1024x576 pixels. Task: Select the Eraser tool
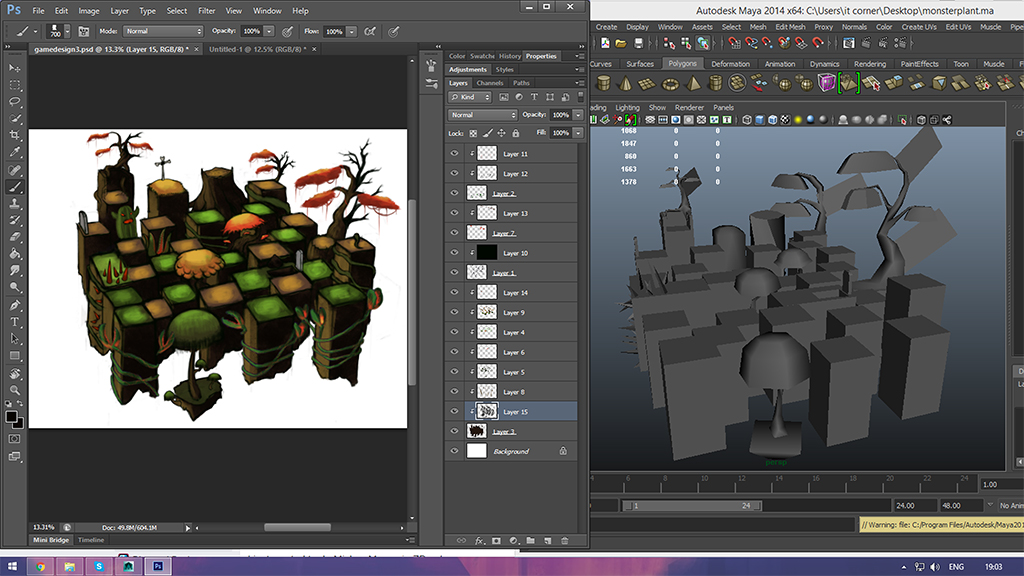[x=14, y=238]
